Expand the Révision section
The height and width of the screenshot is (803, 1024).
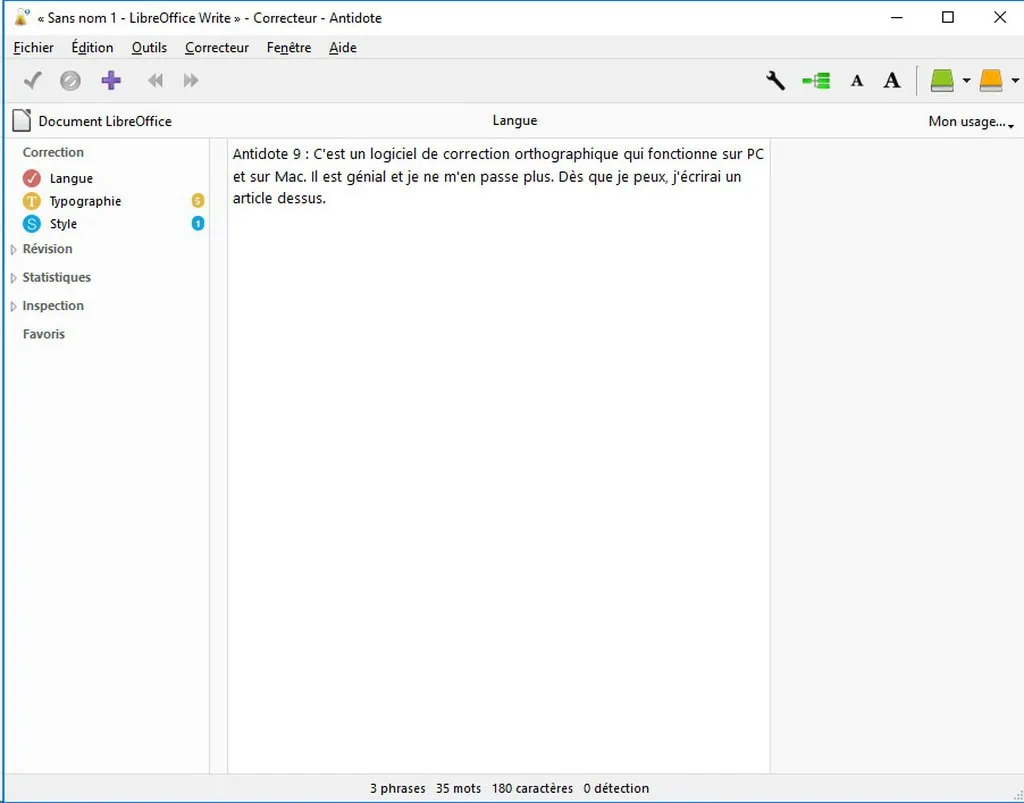tap(47, 249)
